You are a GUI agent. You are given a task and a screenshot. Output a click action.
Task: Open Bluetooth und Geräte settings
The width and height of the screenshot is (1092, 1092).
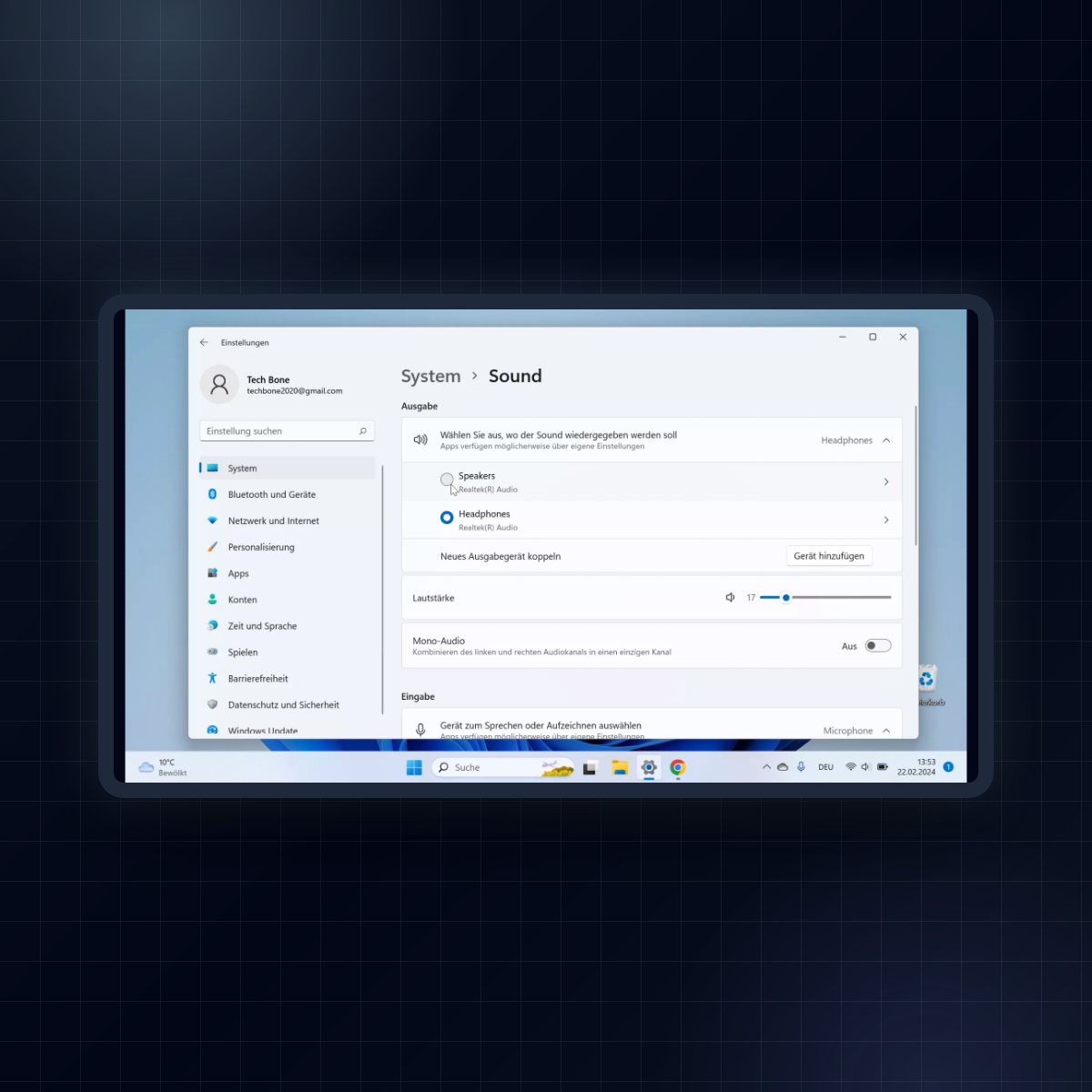[287, 494]
